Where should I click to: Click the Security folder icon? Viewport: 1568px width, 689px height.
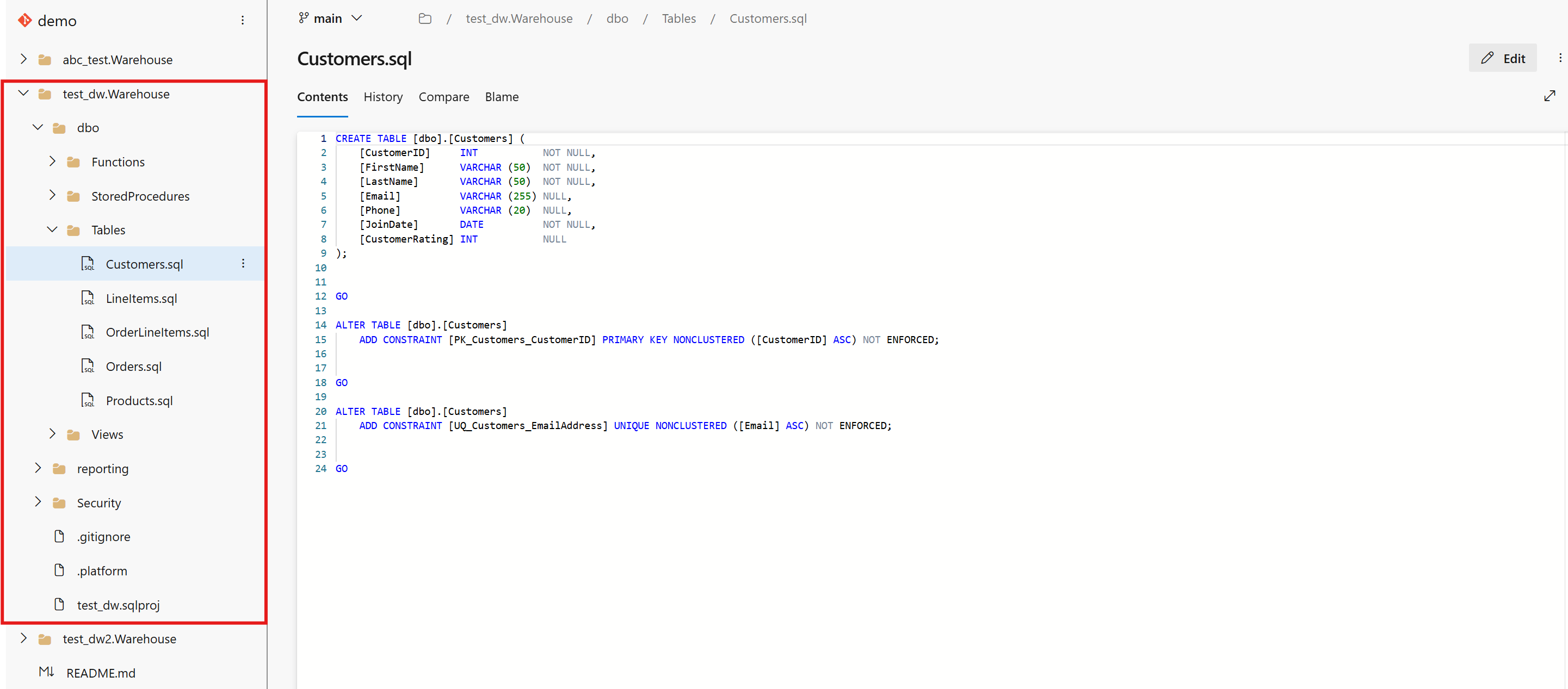pos(59,503)
